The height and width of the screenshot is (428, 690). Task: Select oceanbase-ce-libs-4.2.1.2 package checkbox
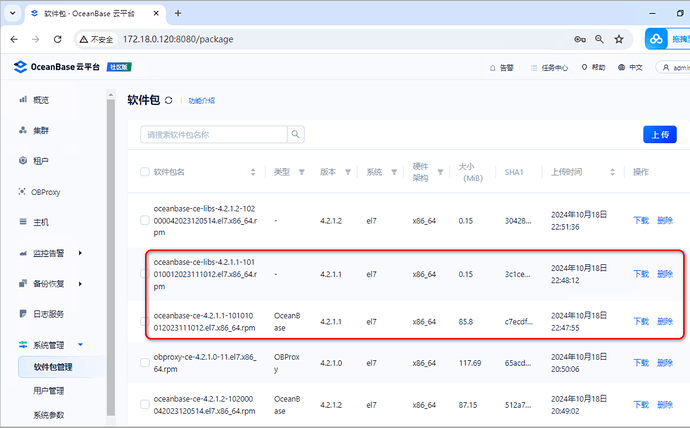[145, 220]
